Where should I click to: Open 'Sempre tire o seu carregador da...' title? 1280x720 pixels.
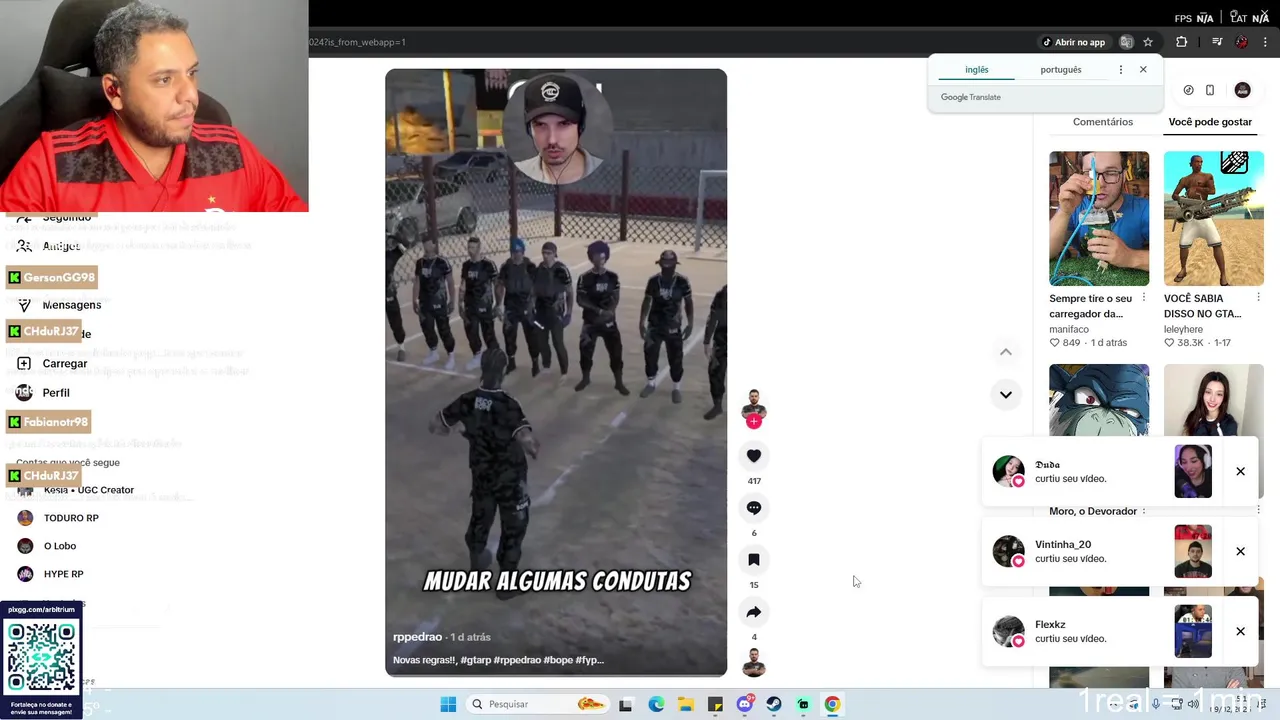[x=1091, y=306]
